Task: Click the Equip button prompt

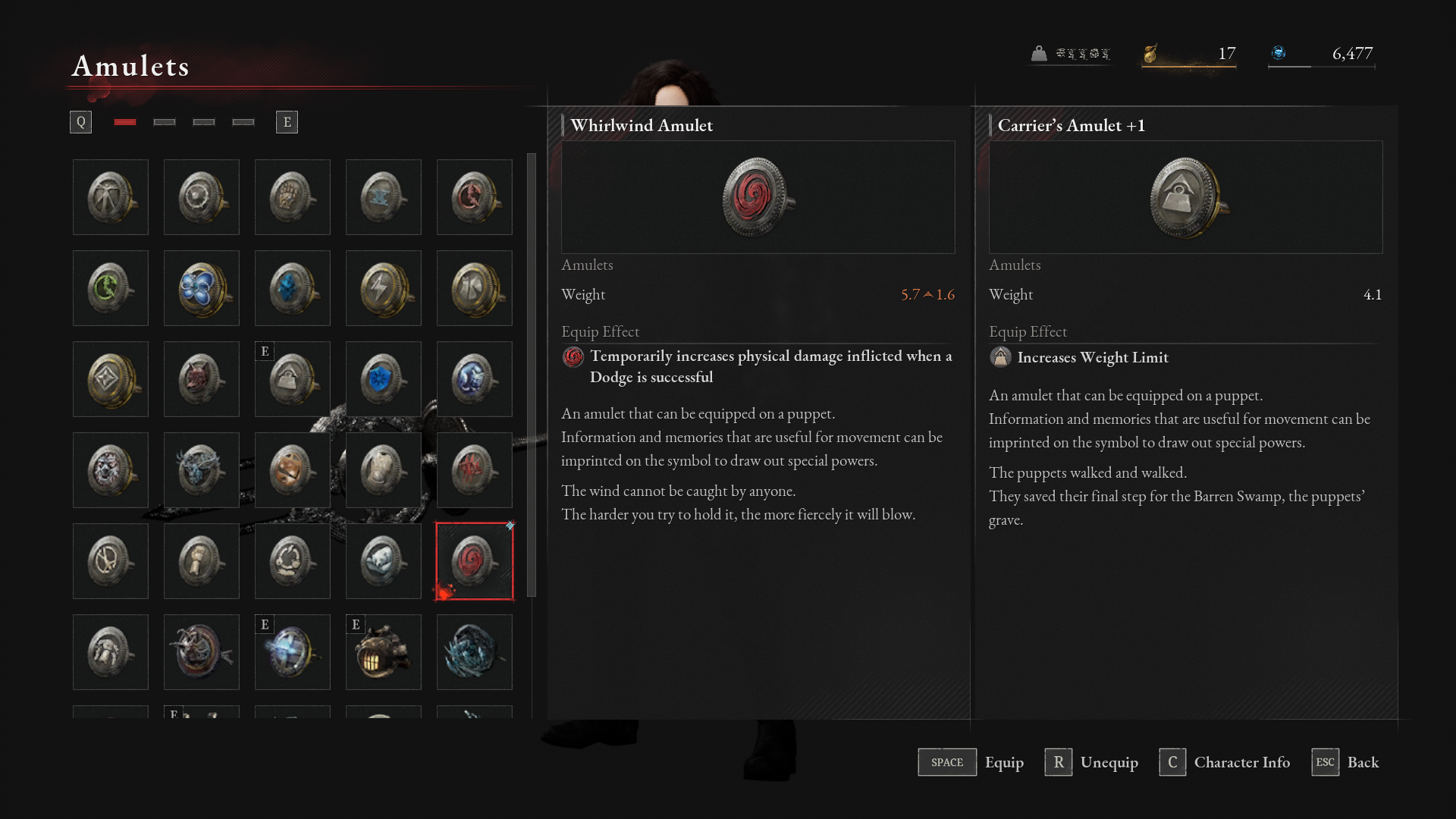Action: (971, 762)
